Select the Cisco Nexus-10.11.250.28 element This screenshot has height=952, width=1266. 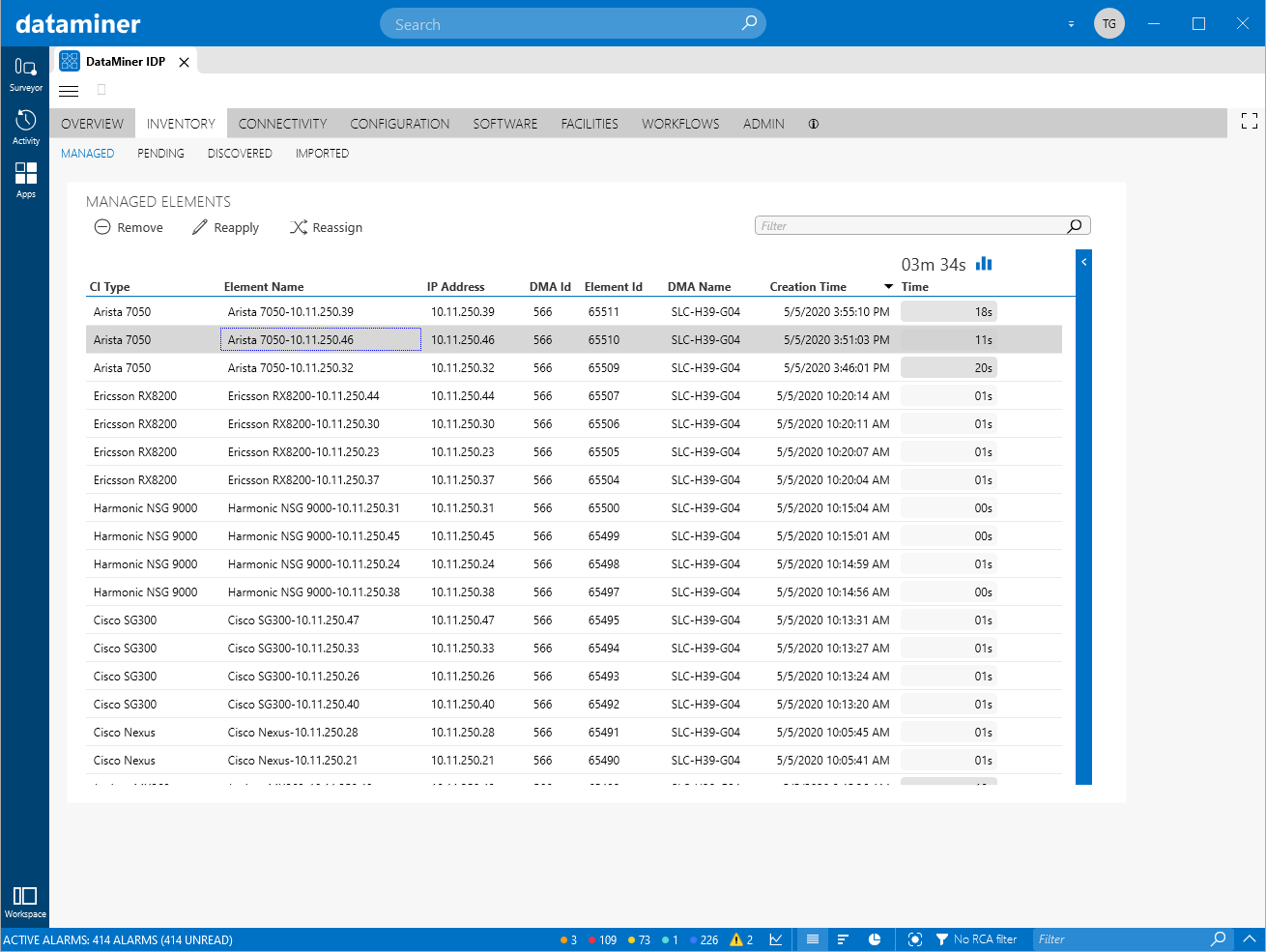coord(293,733)
